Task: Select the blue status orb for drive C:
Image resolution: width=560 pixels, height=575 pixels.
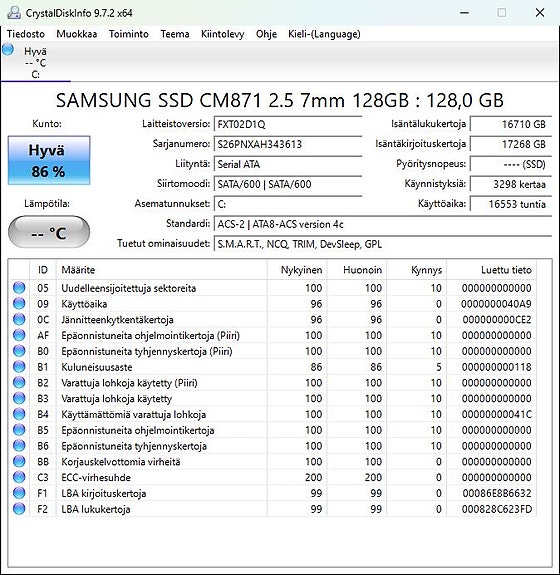Action: point(8,50)
